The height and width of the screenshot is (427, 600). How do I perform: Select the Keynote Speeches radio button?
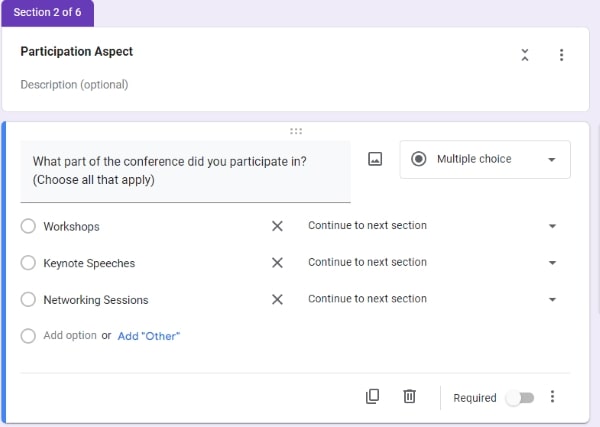pos(28,262)
